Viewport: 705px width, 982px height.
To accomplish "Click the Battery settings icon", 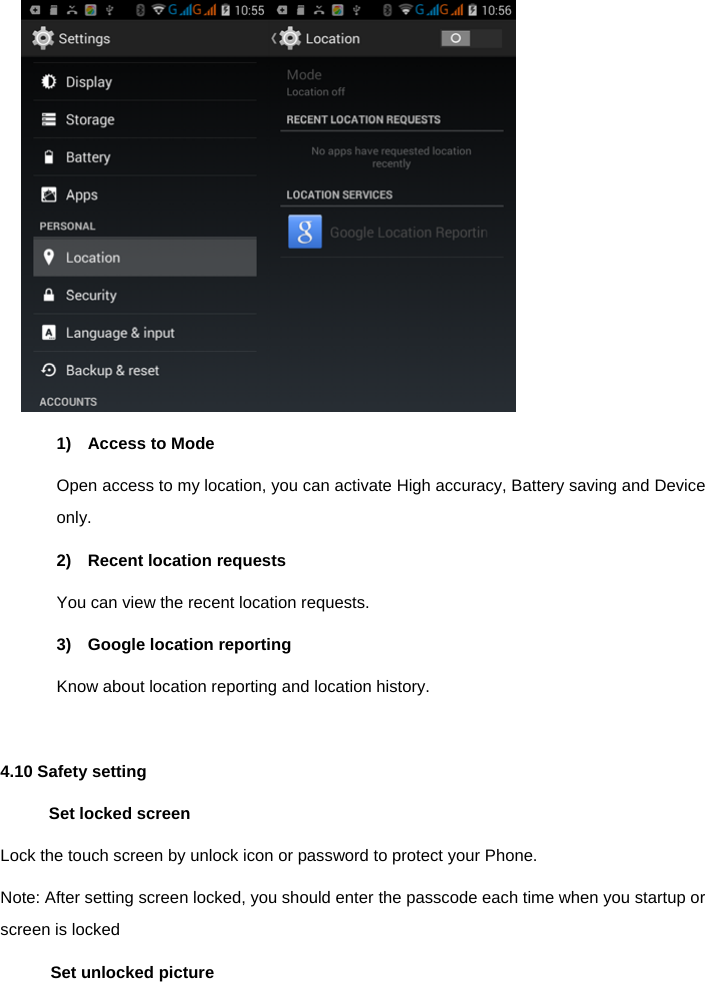I will (48, 156).
